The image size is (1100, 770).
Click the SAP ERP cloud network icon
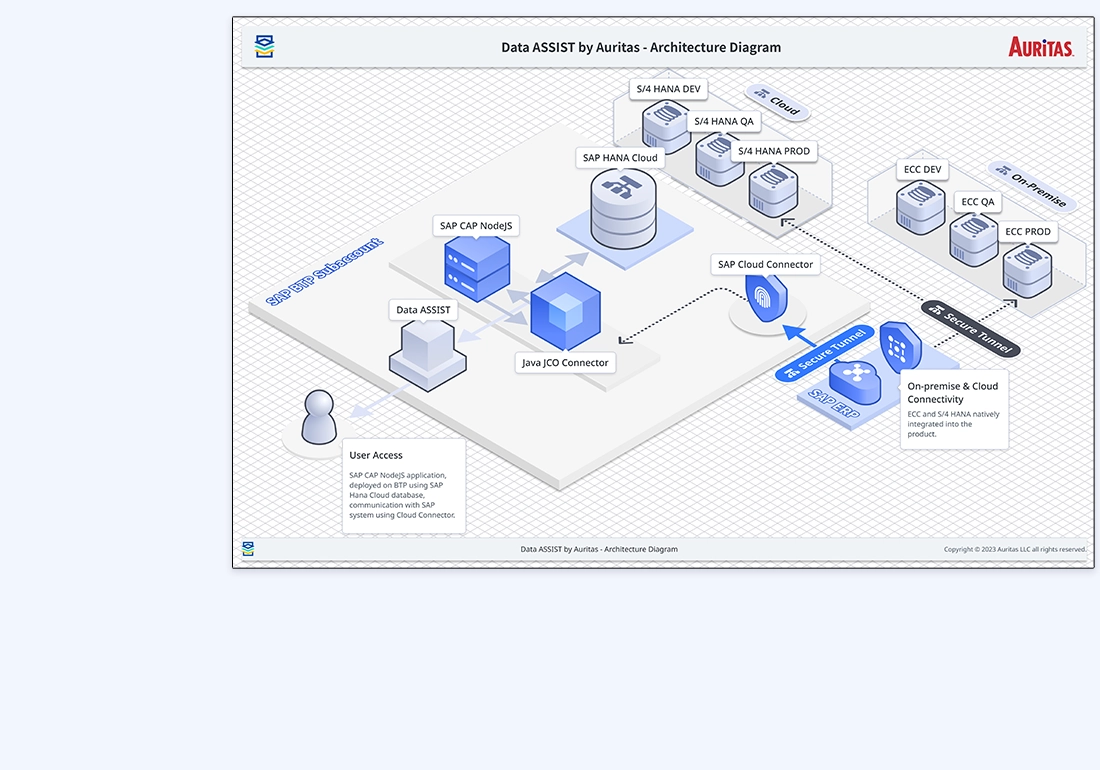coord(855,381)
